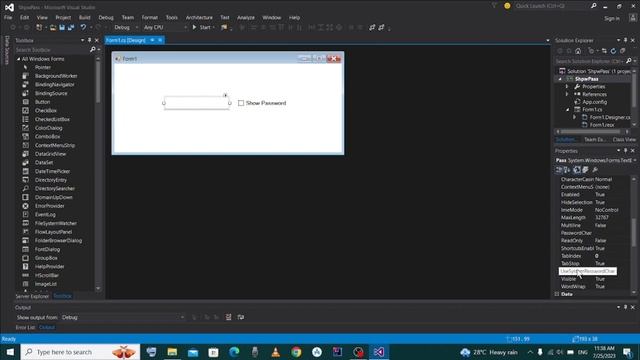640x360 pixels.
Task: Click the textbox smart tag arrow glyph
Action: tap(225, 96)
